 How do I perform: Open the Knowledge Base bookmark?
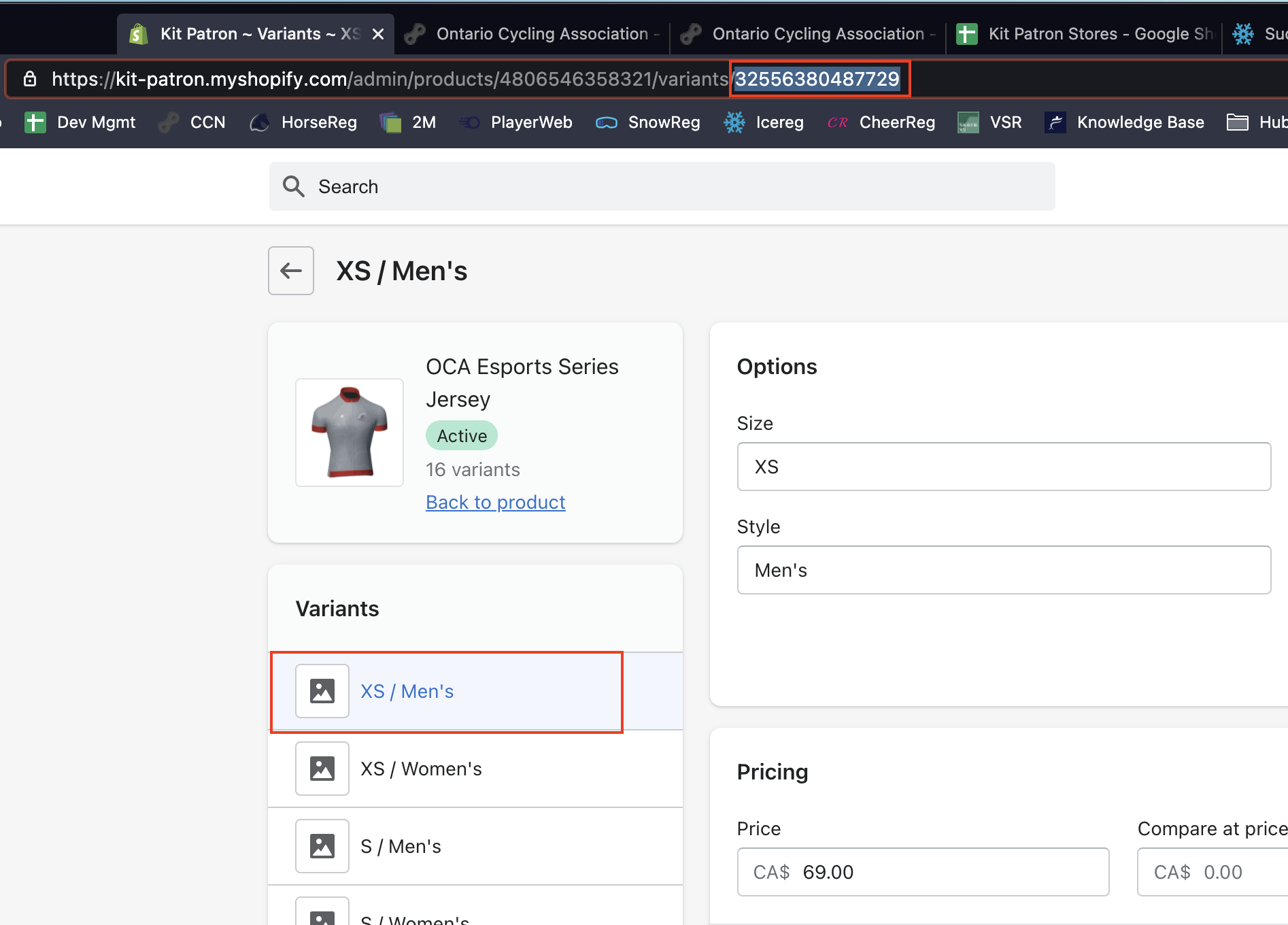point(1125,122)
